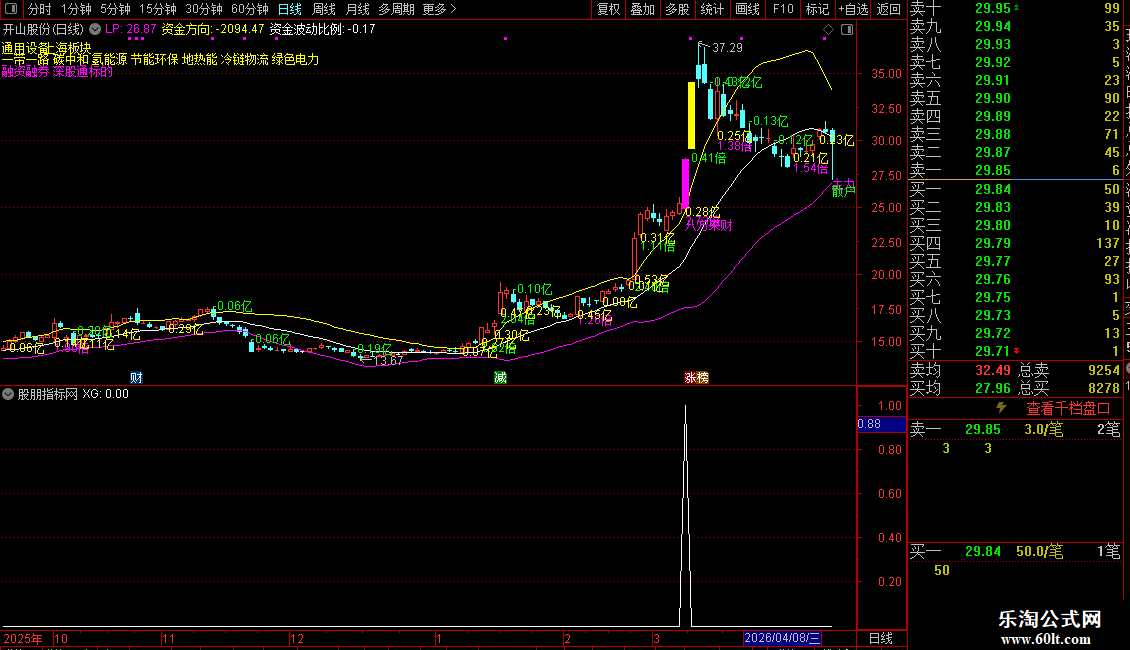
Task: Click the 通用设备 上海板块 sector label
Action: [46, 48]
